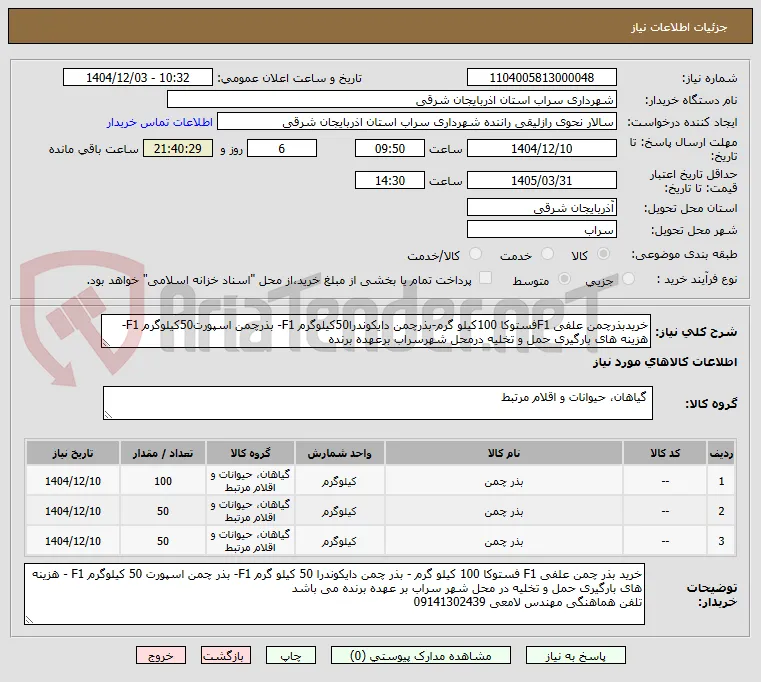Click the request creator field سالار نحوی
This screenshot has height=682, width=761.
pyautogui.click(x=417, y=122)
